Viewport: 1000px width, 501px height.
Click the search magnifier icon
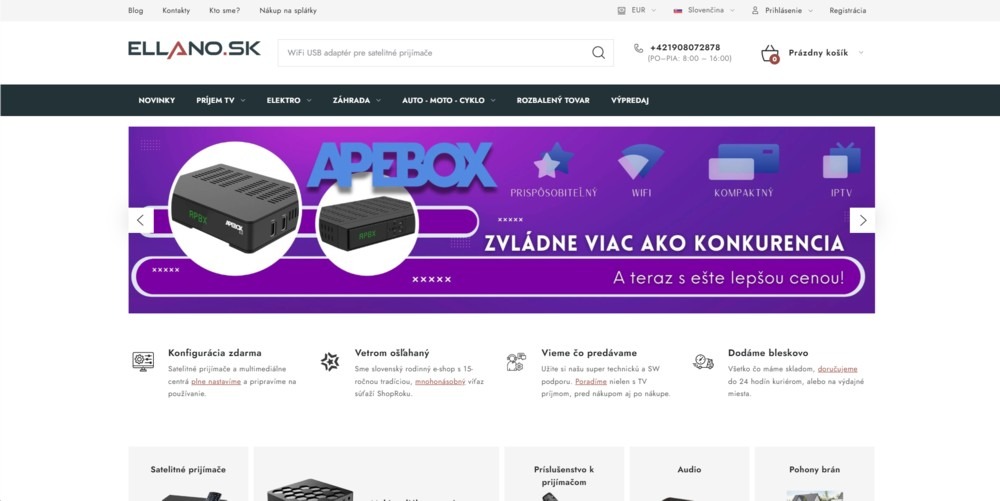click(598, 53)
